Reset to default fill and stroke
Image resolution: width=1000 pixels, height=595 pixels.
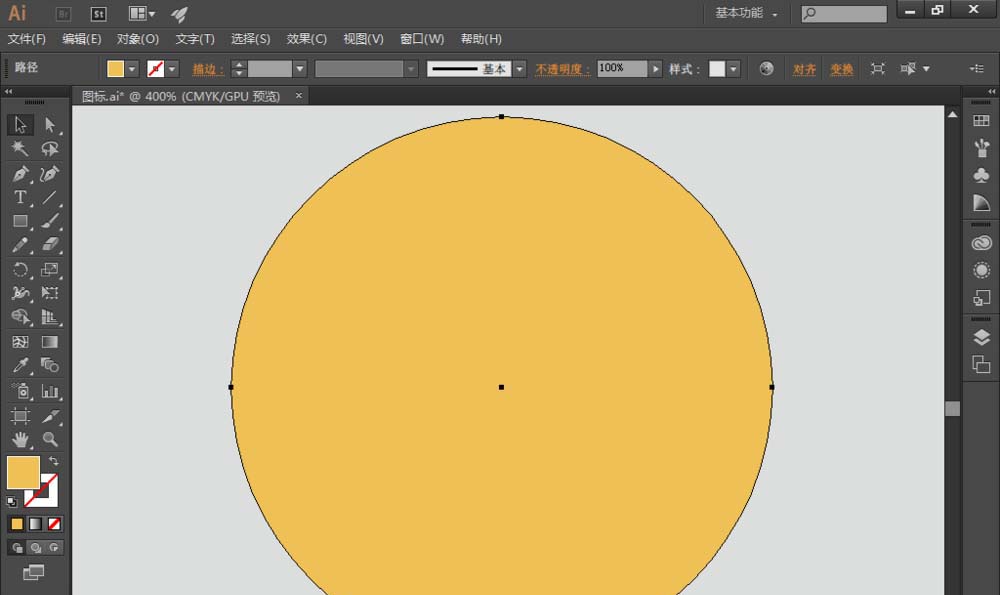point(11,501)
